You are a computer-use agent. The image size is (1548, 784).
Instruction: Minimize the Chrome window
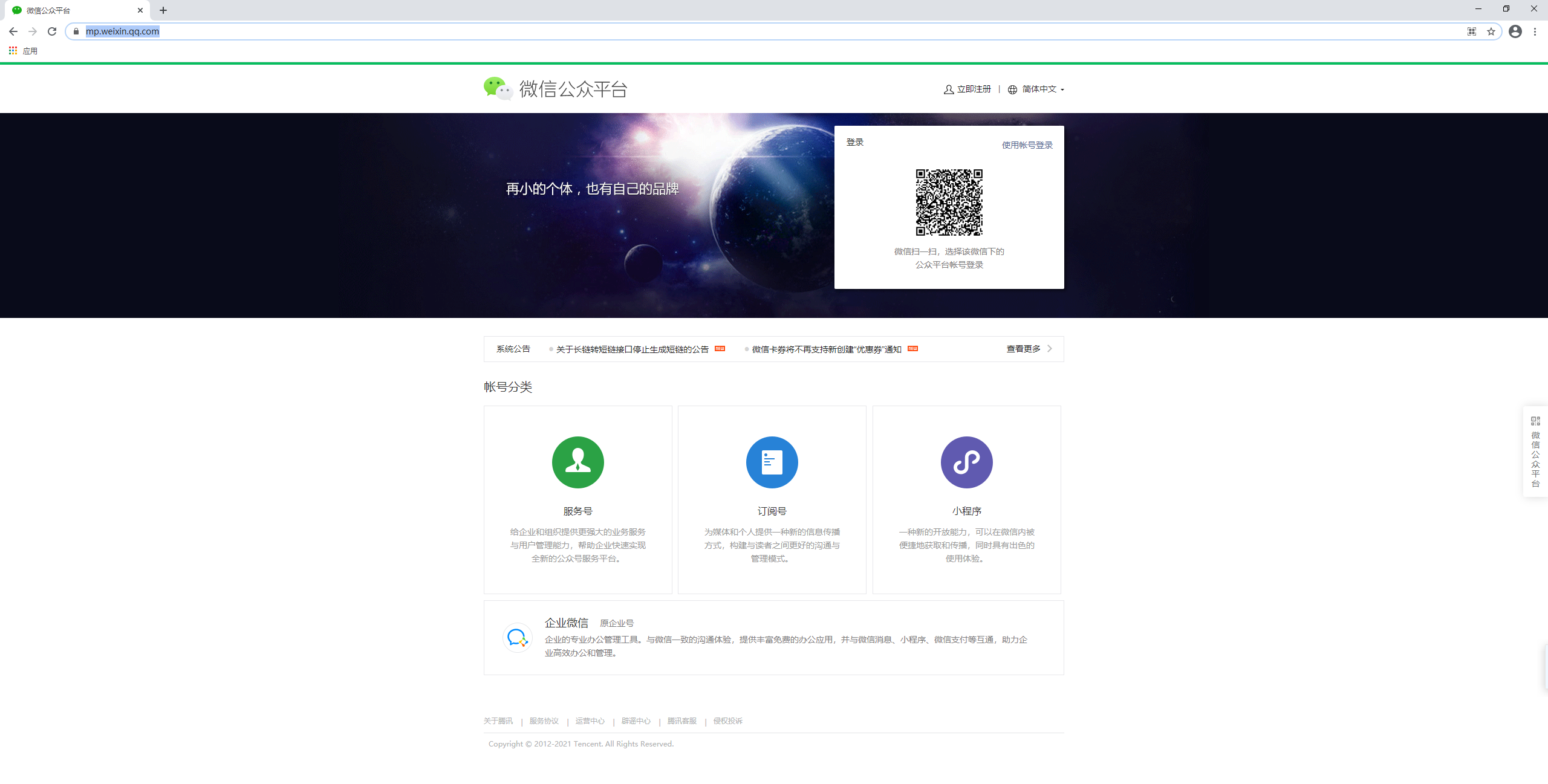pyautogui.click(x=1478, y=9)
